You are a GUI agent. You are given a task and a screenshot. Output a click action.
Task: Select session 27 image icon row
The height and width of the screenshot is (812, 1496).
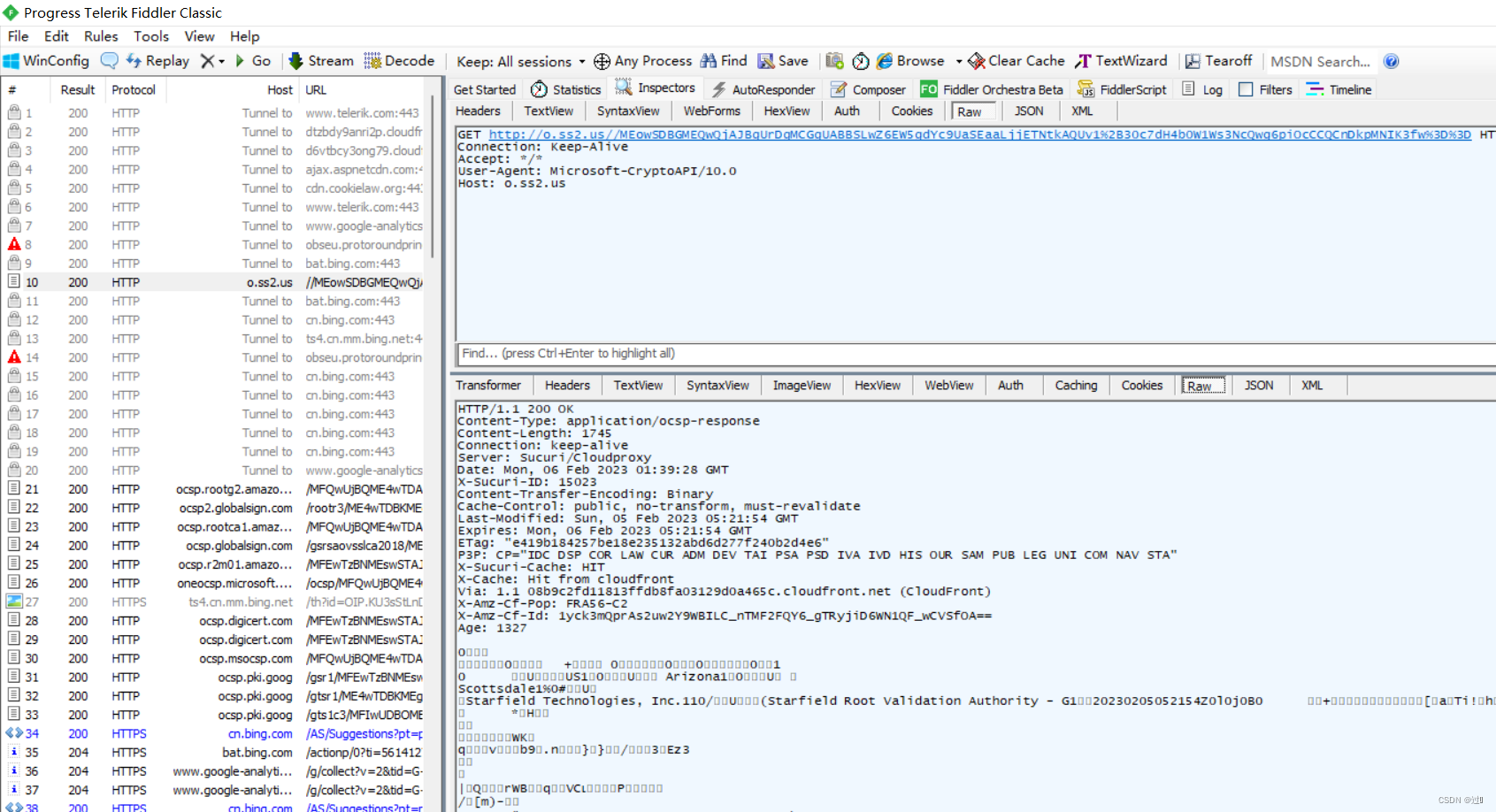pyautogui.click(x=214, y=601)
